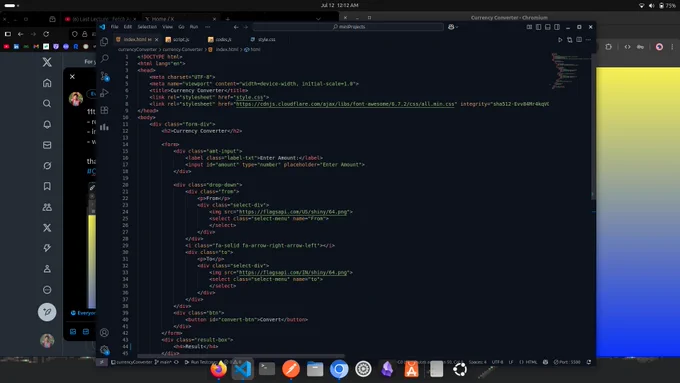The width and height of the screenshot is (680, 383).
Task: Open the Manage gear in VS Code activity bar
Action: (104, 349)
